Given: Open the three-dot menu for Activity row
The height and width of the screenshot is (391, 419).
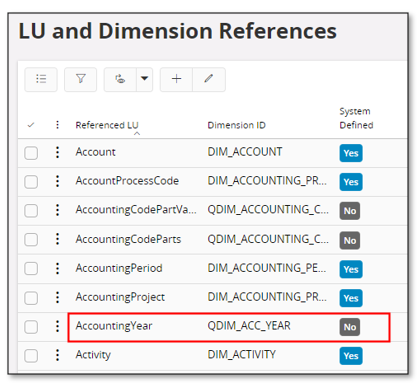Looking at the screenshot, I should click(57, 355).
